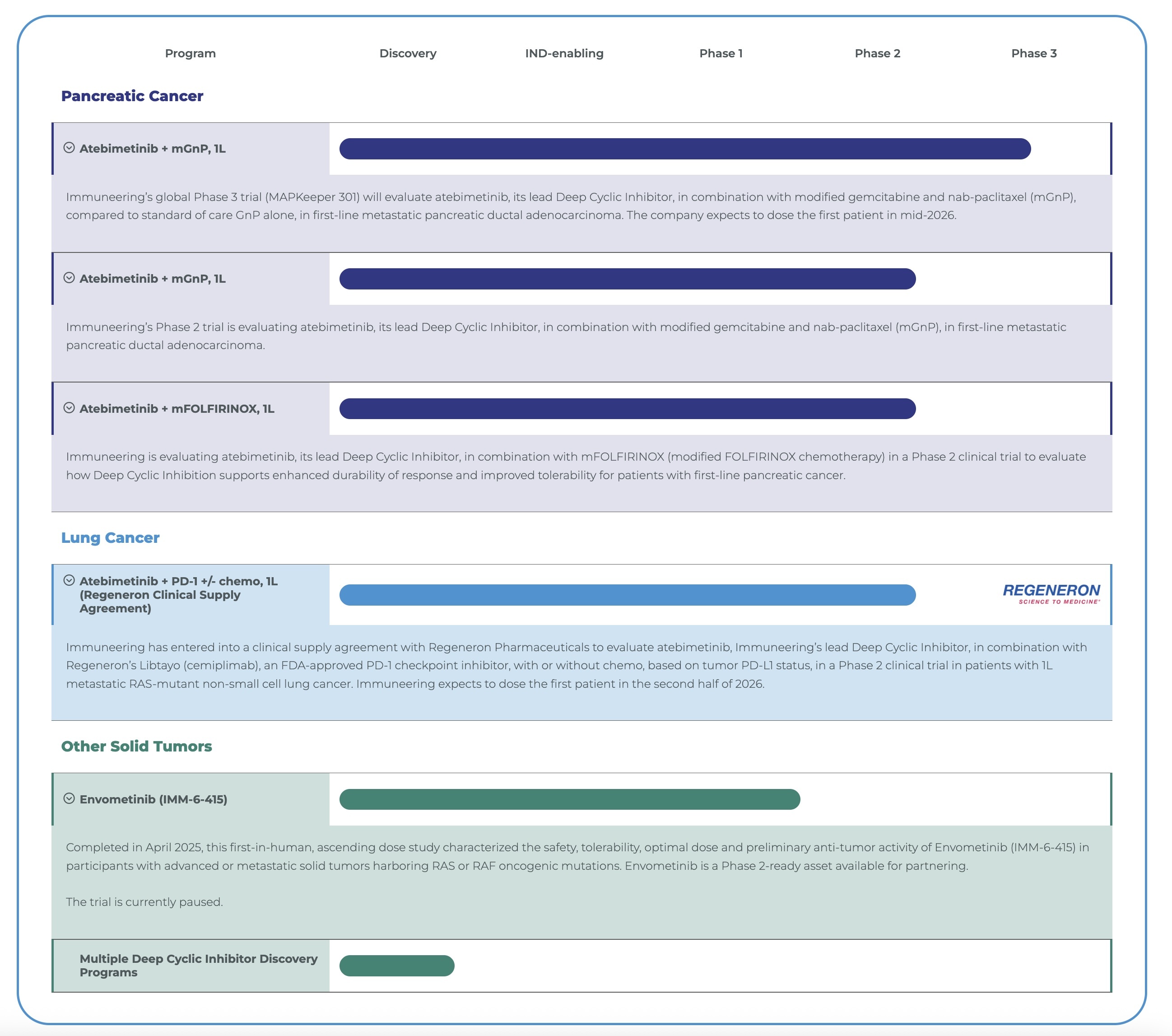Click the Pancreatic Cancer section heading
The width and height of the screenshot is (1172, 1036).
[x=132, y=96]
